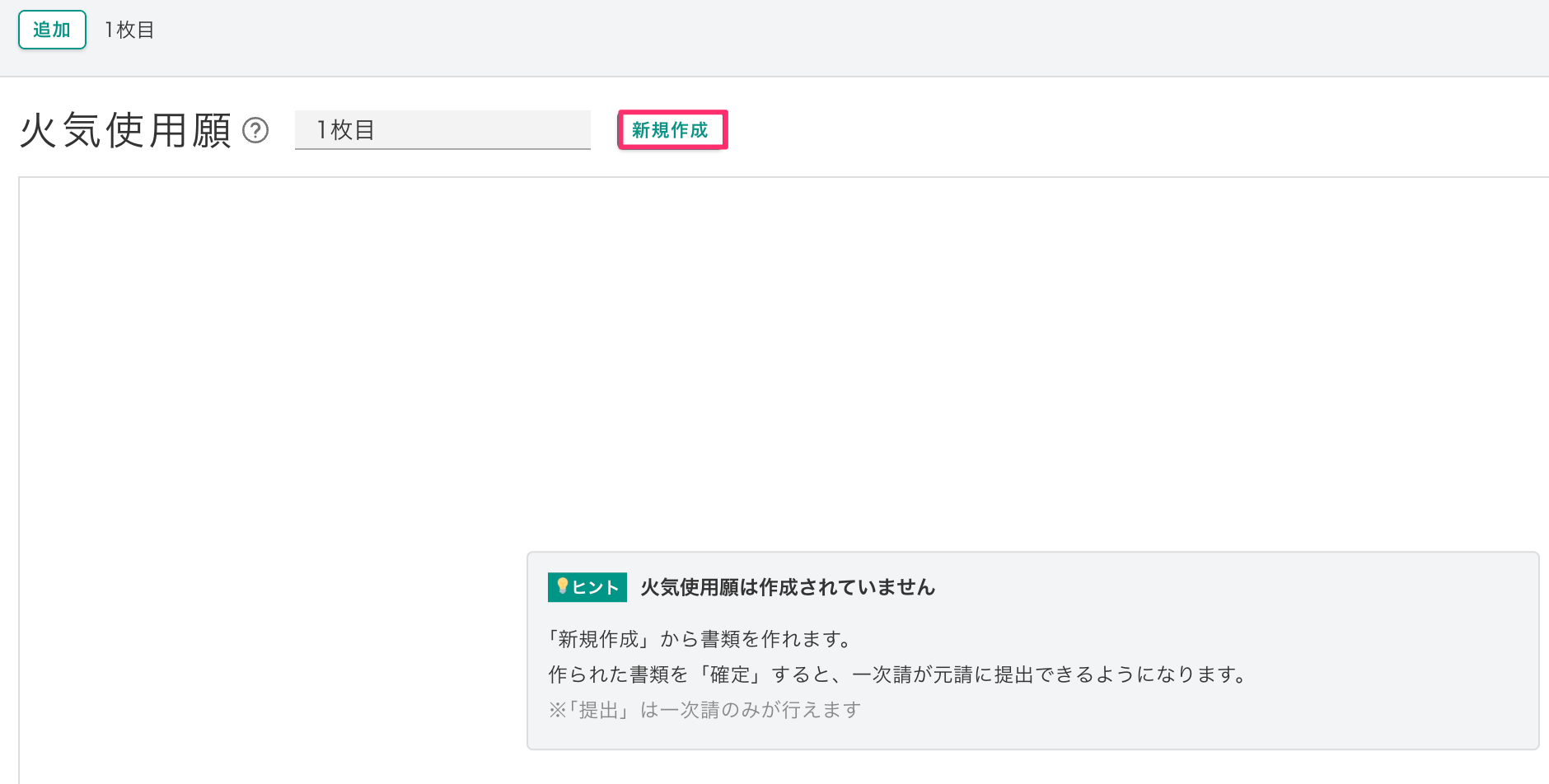
Task: Select hint title 火気使用願は作成されていません
Action: click(x=788, y=587)
